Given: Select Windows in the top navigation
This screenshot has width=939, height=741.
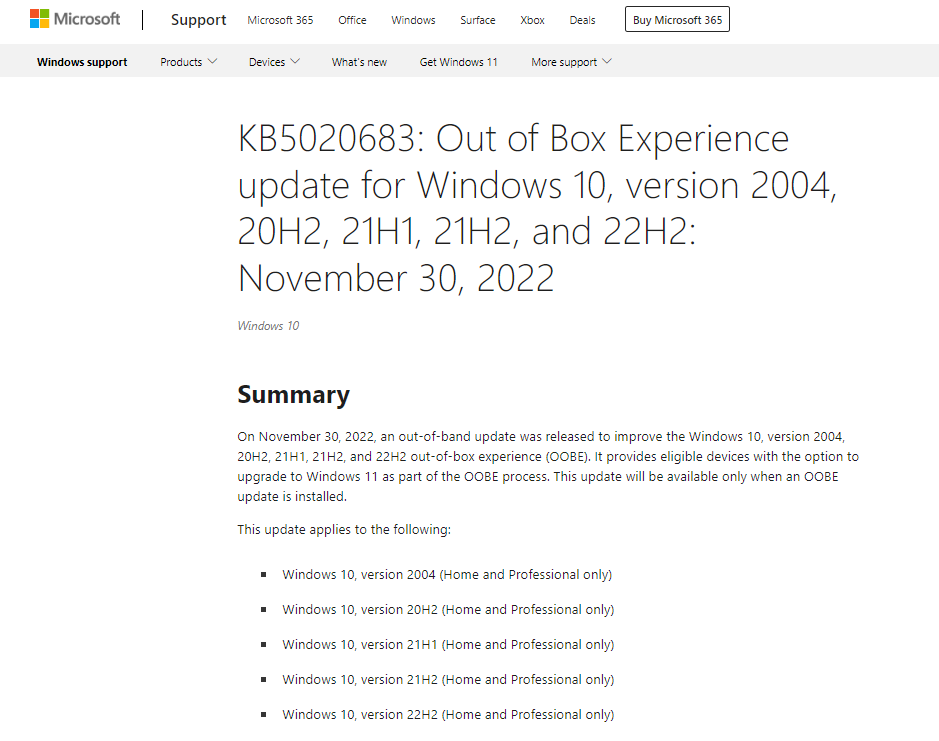Looking at the screenshot, I should pyautogui.click(x=413, y=20).
